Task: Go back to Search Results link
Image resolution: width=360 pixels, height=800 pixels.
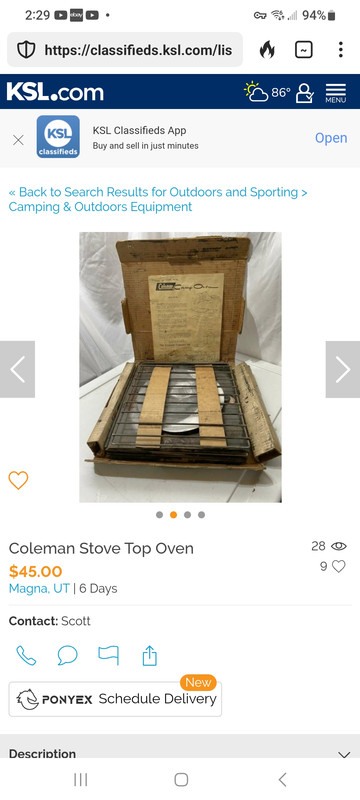Action: (158, 199)
